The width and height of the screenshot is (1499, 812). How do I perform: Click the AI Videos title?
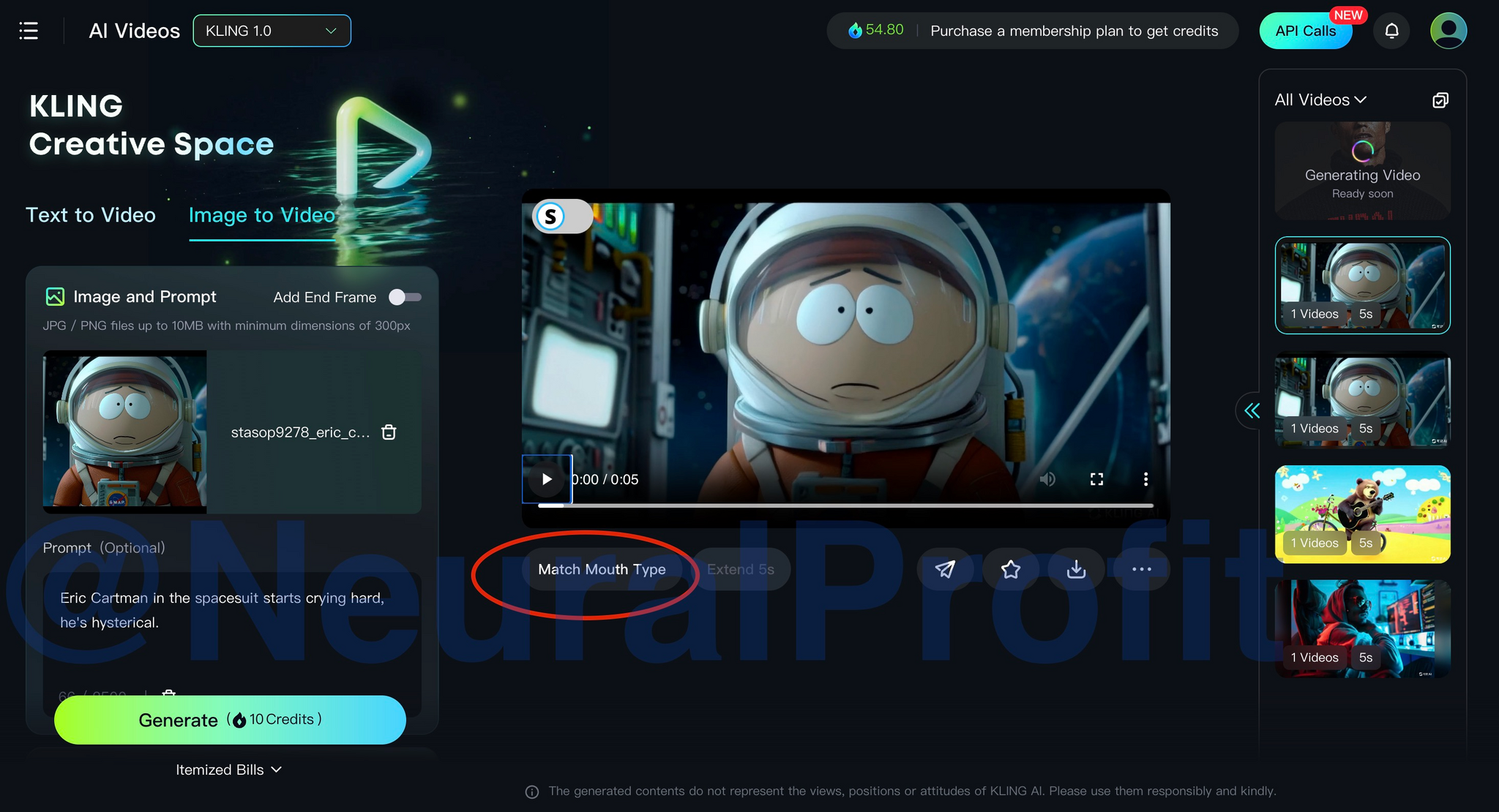(x=135, y=31)
